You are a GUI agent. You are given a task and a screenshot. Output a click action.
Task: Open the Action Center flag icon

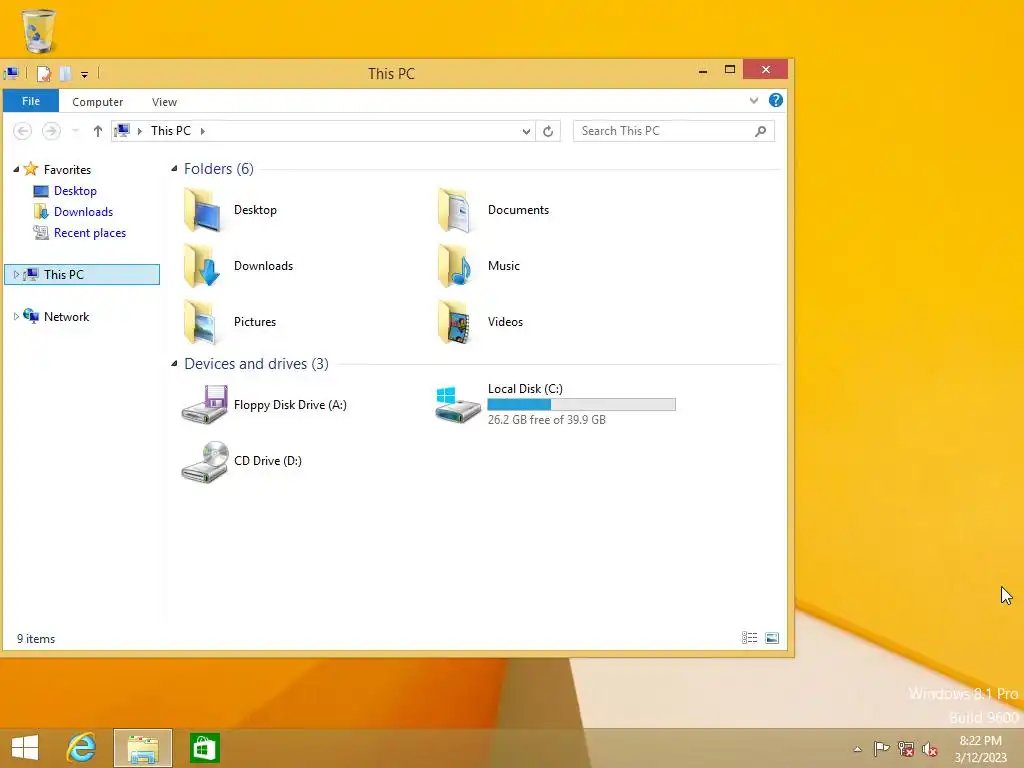pos(881,748)
